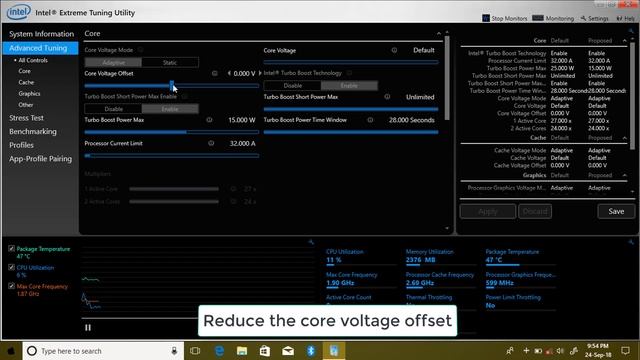
Task: Open the Action Center notification icon
Action: point(625,351)
